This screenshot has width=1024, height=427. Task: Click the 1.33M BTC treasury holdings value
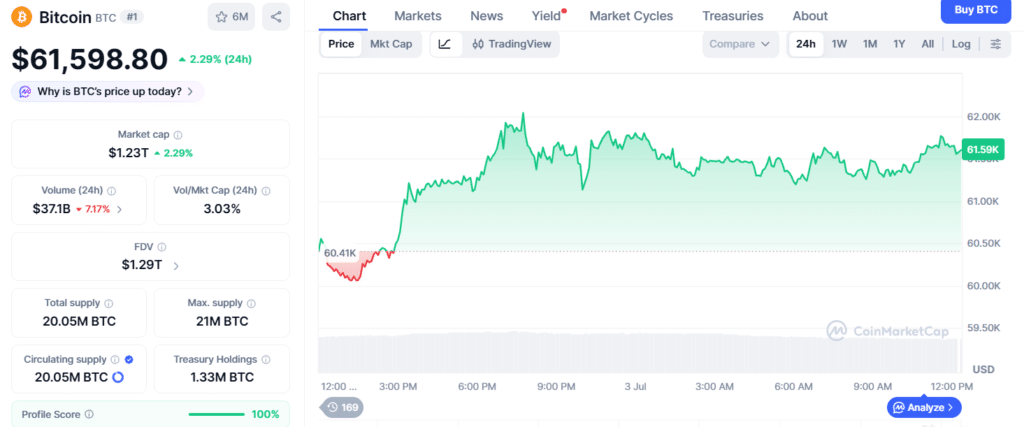(222, 377)
